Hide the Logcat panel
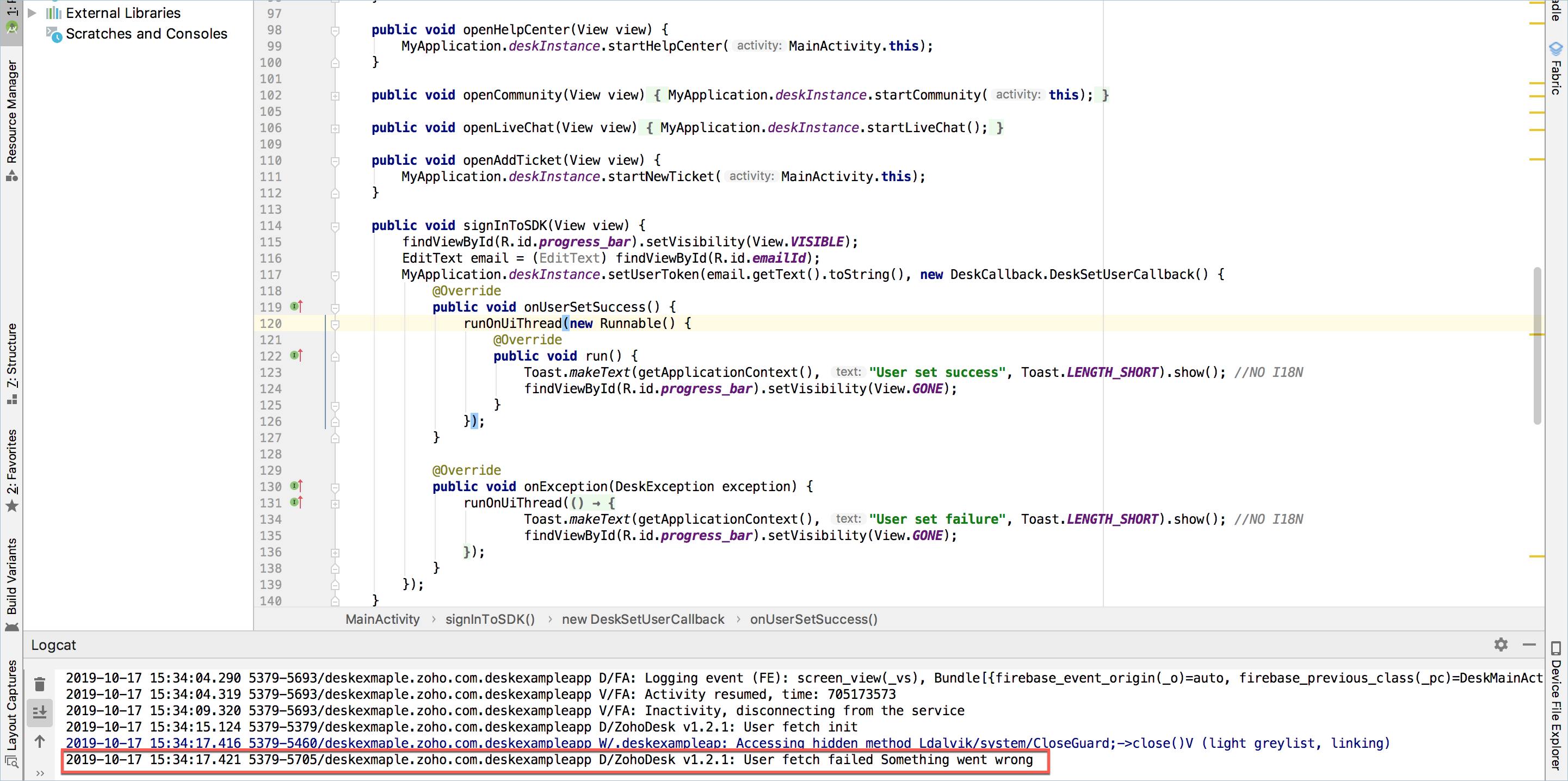This screenshot has height=781, width=1568. point(1529,644)
